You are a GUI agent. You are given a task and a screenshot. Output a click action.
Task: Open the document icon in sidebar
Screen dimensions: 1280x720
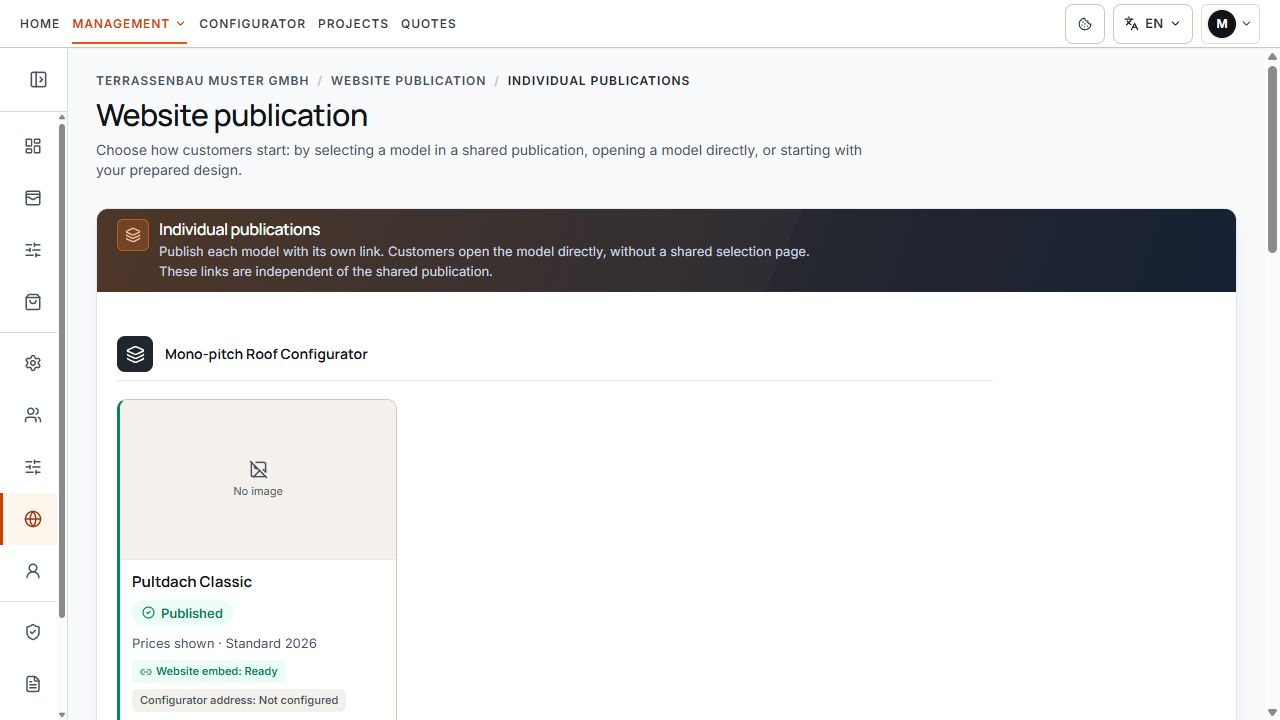[33, 684]
